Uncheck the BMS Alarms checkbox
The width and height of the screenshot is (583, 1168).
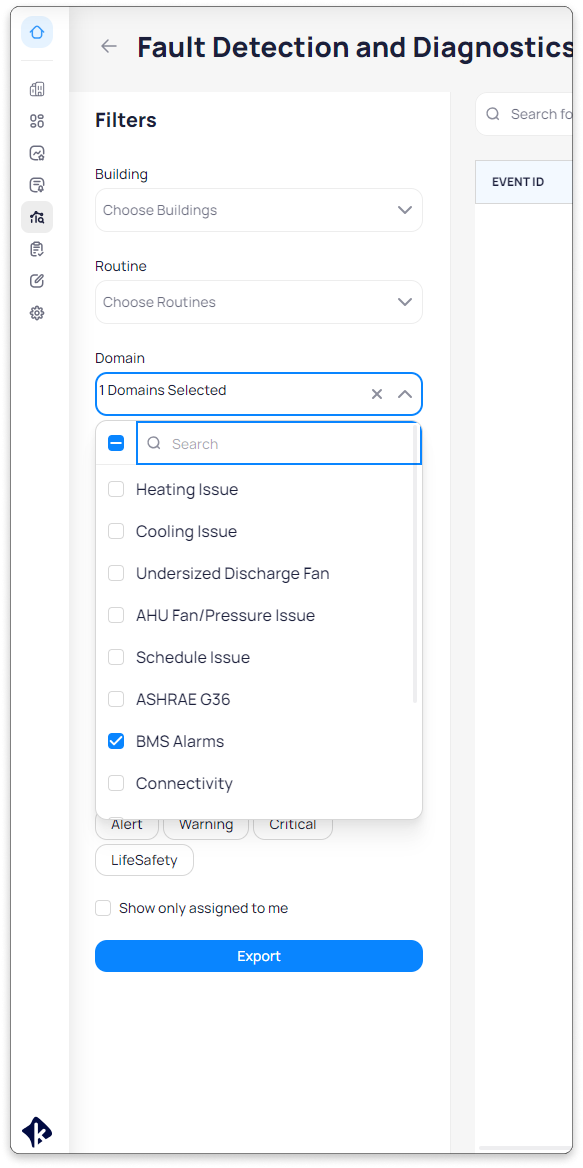point(116,741)
